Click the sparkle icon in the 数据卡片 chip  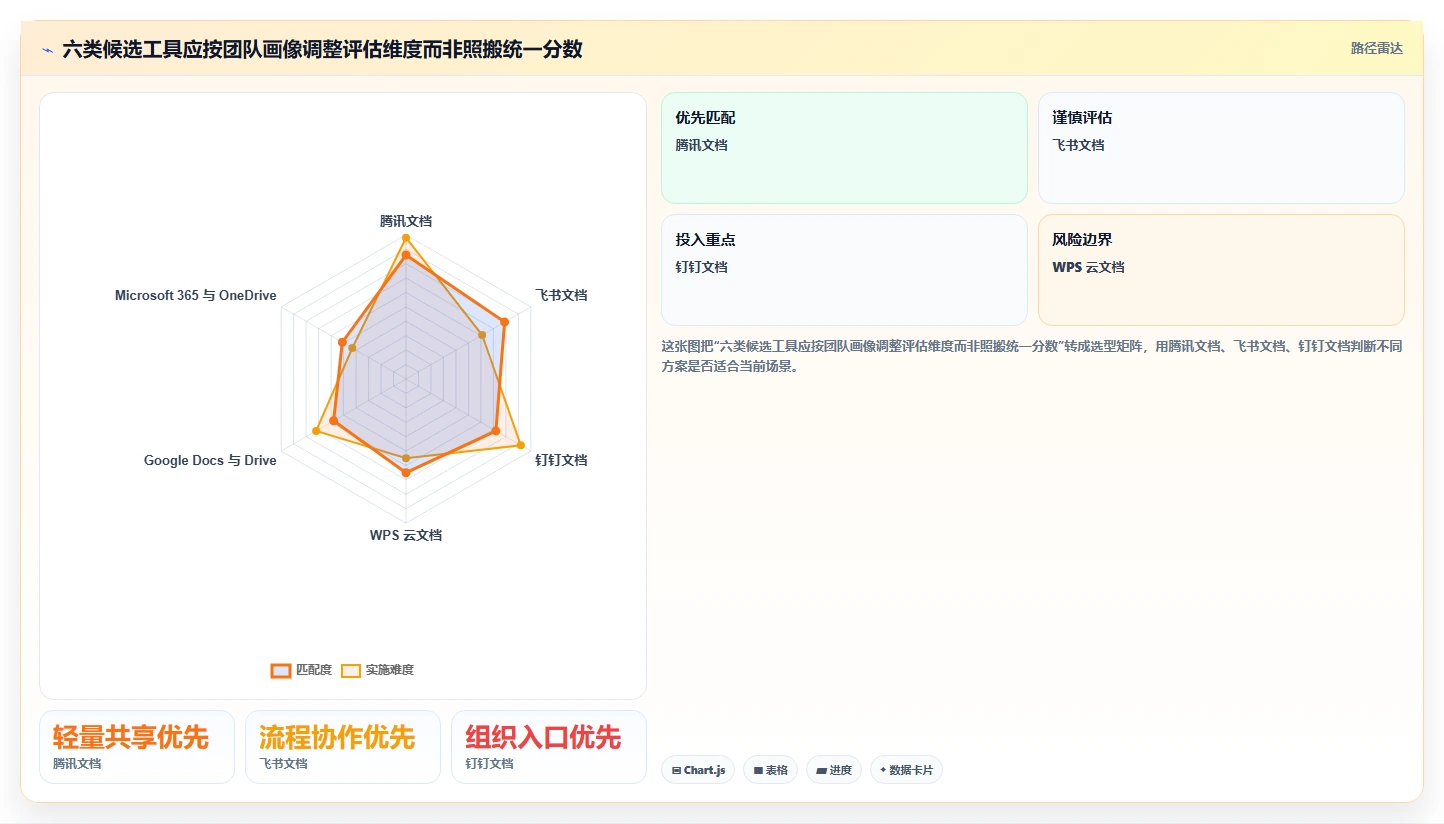[883, 770]
